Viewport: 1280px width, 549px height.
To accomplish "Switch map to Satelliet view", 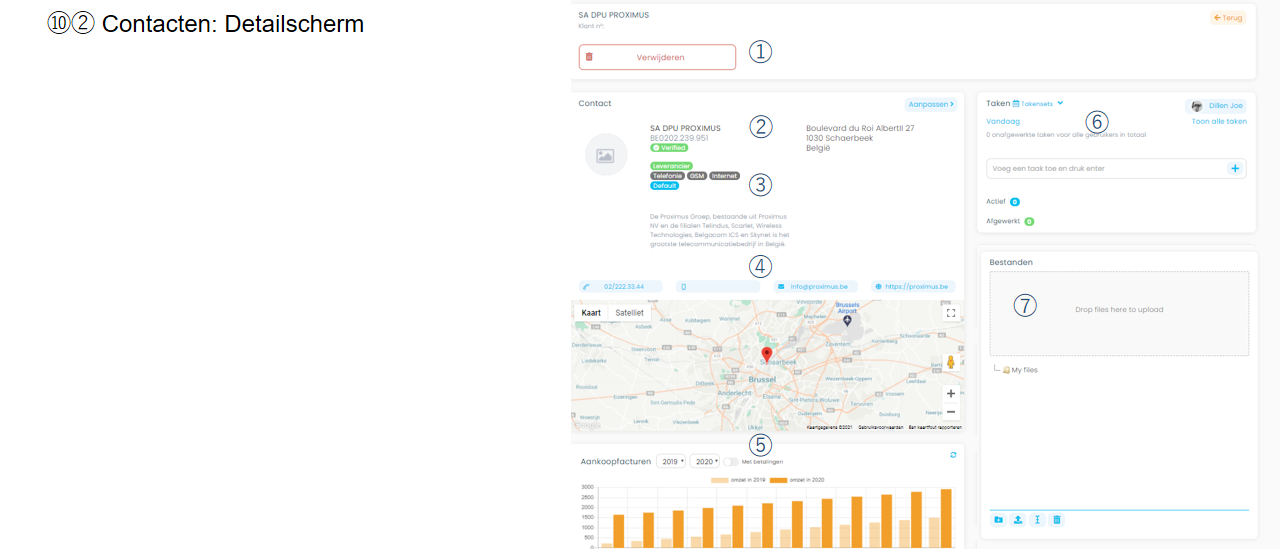I will (x=629, y=313).
